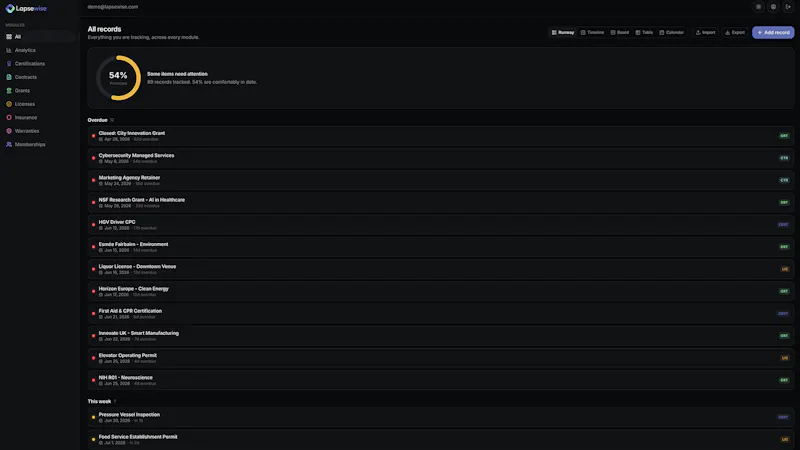The width and height of the screenshot is (800, 450).
Task: Open Cybersecurity Managed Services record
Action: click(440, 158)
